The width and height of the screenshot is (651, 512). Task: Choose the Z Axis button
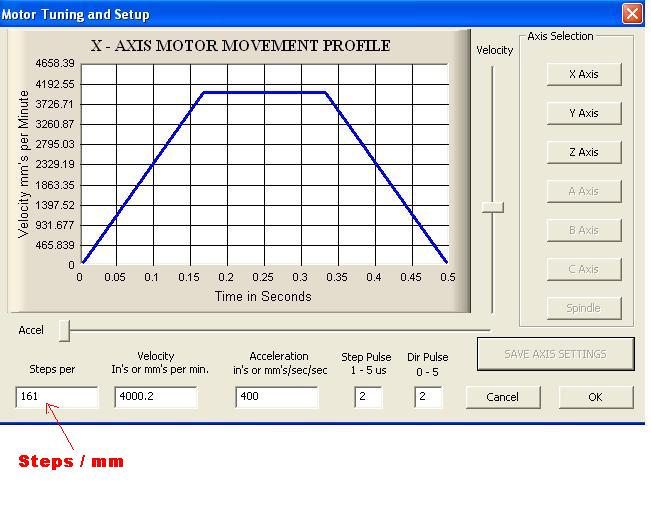pyautogui.click(x=584, y=152)
